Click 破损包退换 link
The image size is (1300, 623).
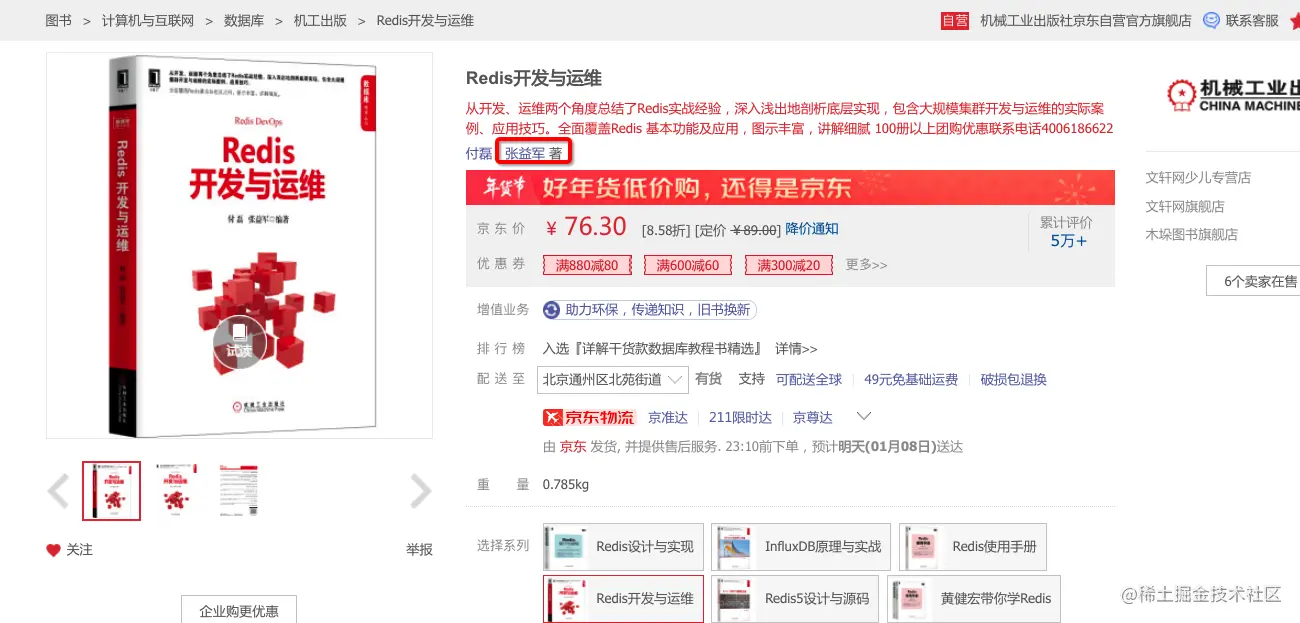[1013, 379]
